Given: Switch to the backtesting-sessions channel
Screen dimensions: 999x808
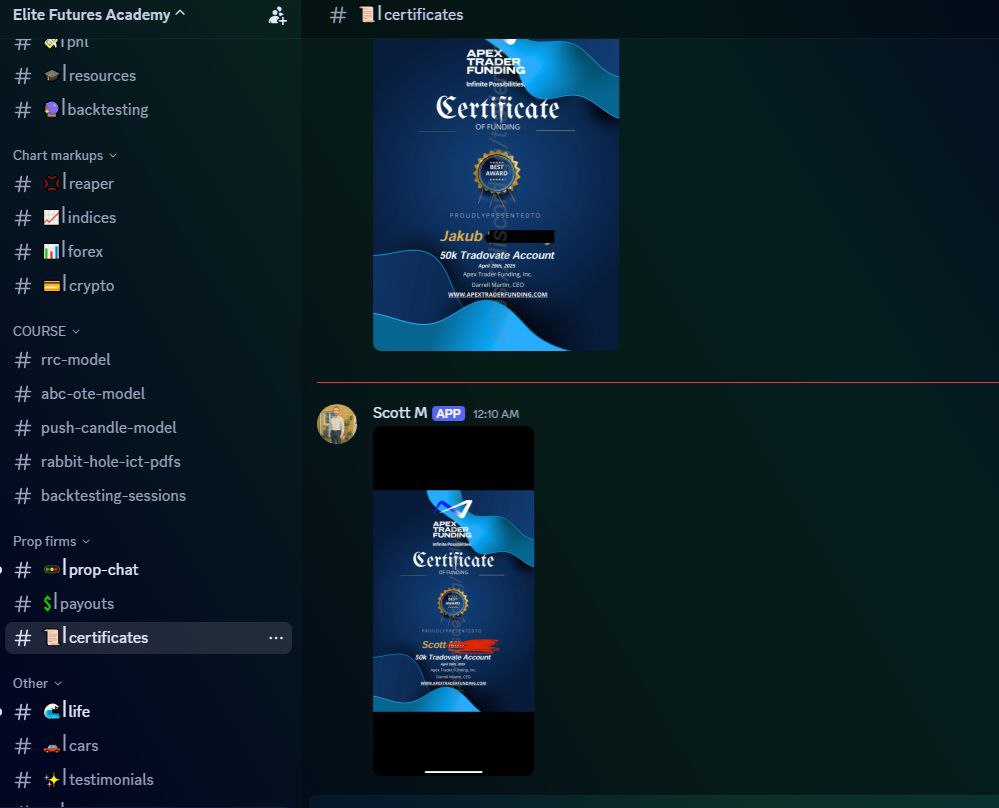Looking at the screenshot, I should [x=113, y=496].
